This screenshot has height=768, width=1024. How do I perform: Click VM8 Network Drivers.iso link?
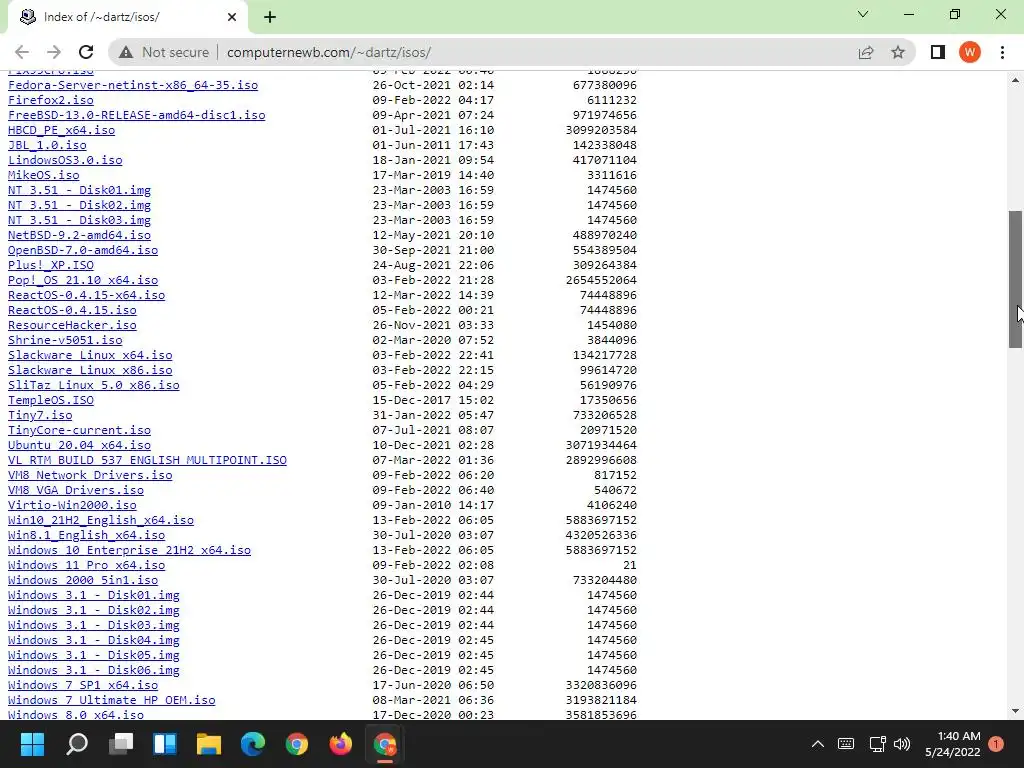(90, 475)
